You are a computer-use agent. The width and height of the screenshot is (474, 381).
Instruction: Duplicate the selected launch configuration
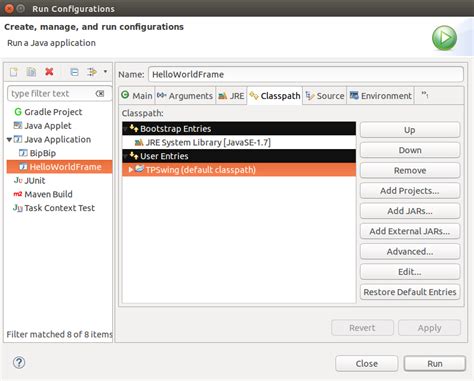tap(31, 72)
